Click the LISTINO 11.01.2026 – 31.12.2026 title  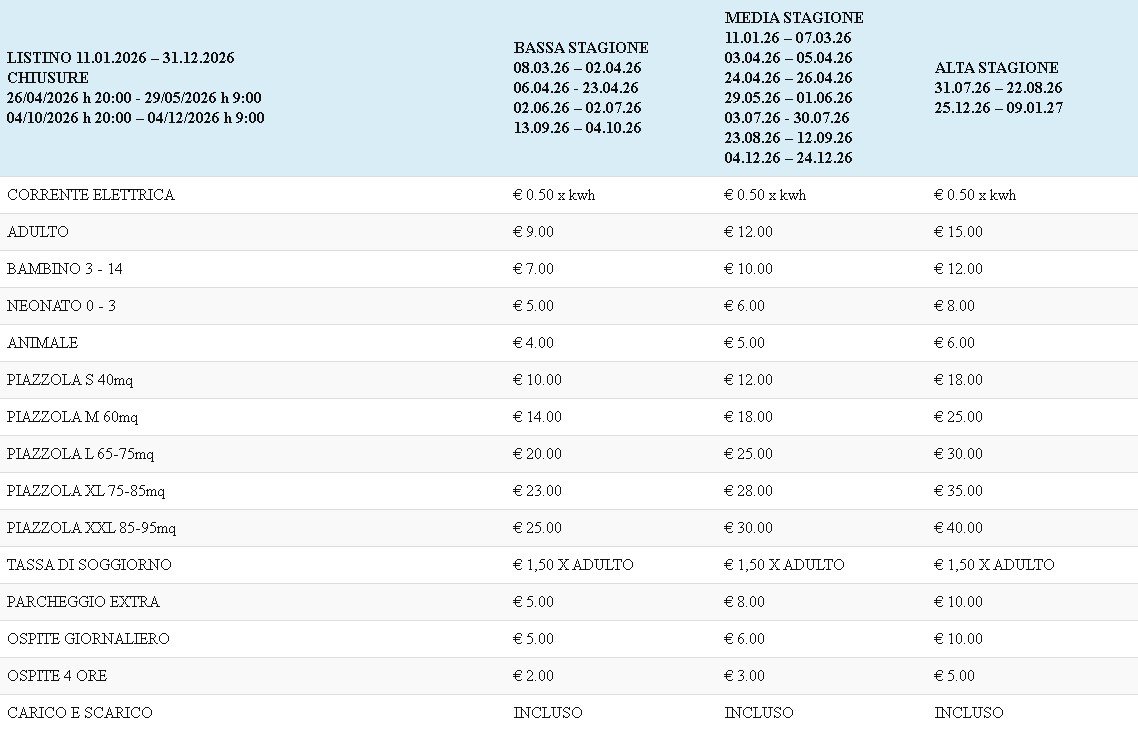tap(120, 58)
